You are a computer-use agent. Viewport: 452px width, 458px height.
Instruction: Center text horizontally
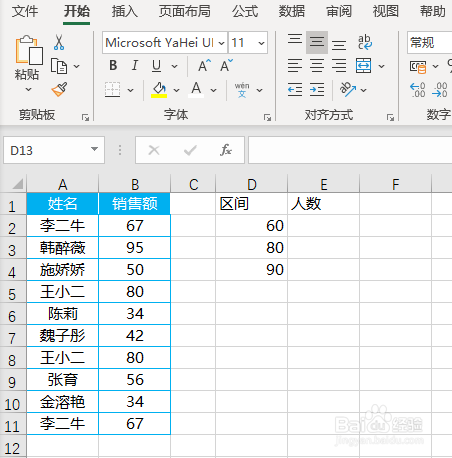[317, 65]
